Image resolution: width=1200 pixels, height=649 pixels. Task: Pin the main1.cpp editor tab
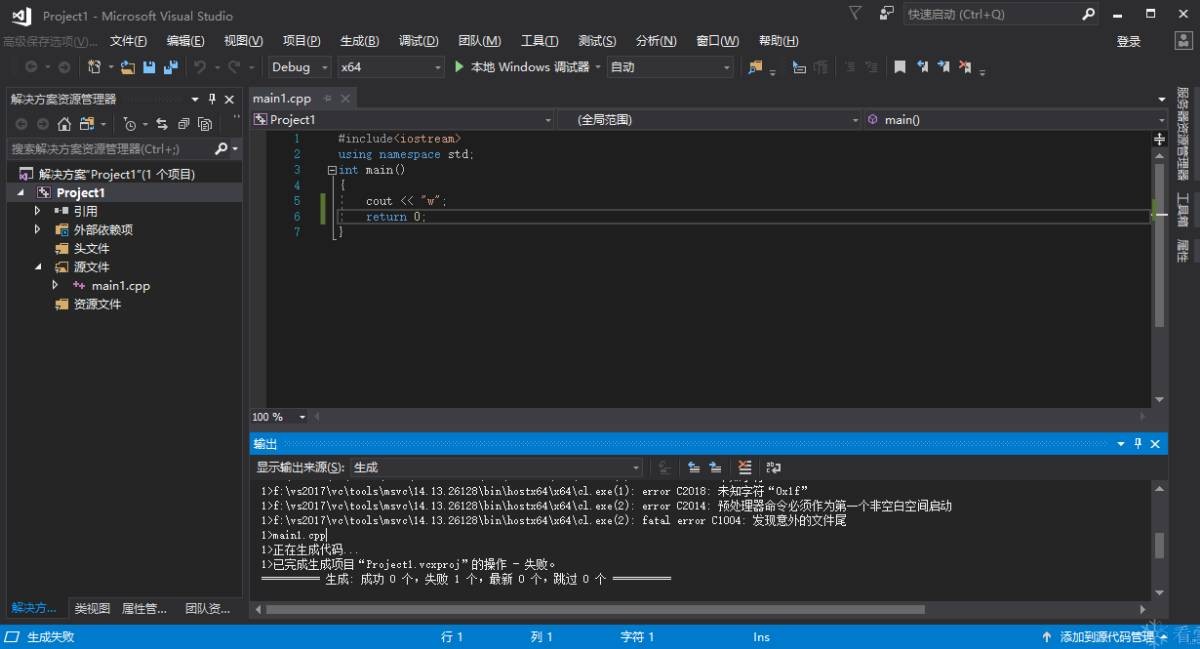tap(328, 98)
